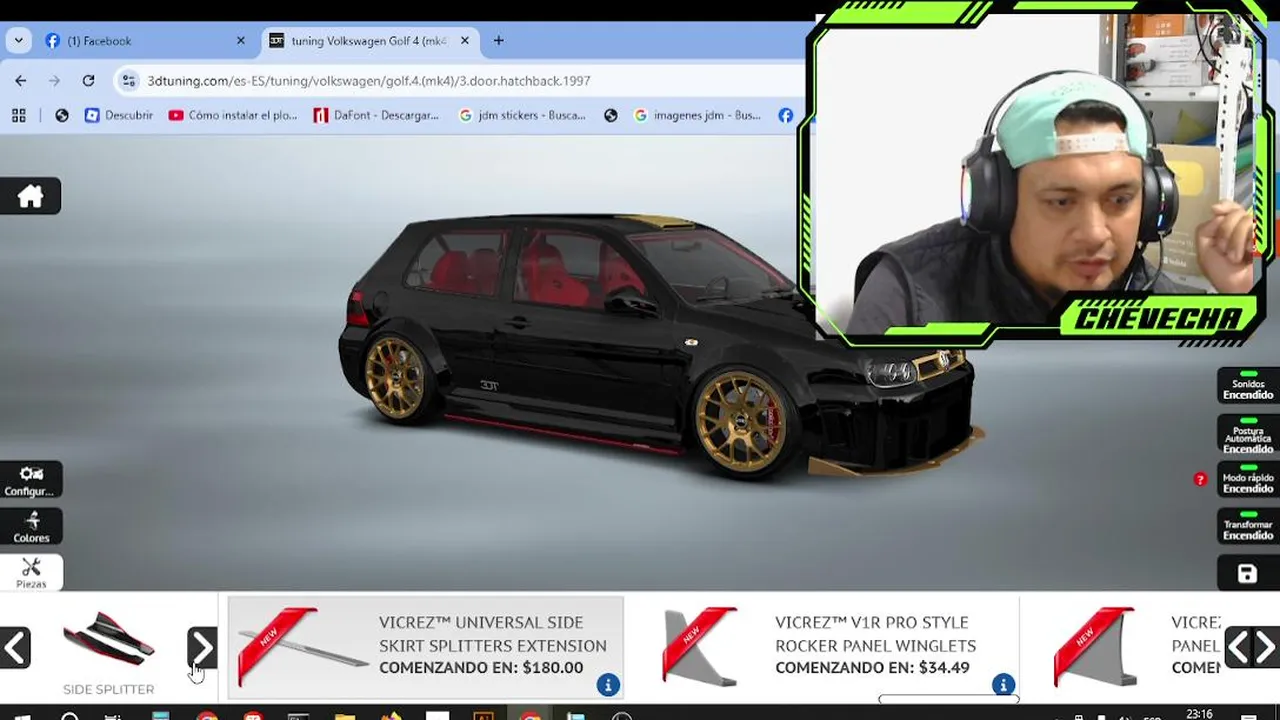Open a new browser tab

[x=498, y=41]
